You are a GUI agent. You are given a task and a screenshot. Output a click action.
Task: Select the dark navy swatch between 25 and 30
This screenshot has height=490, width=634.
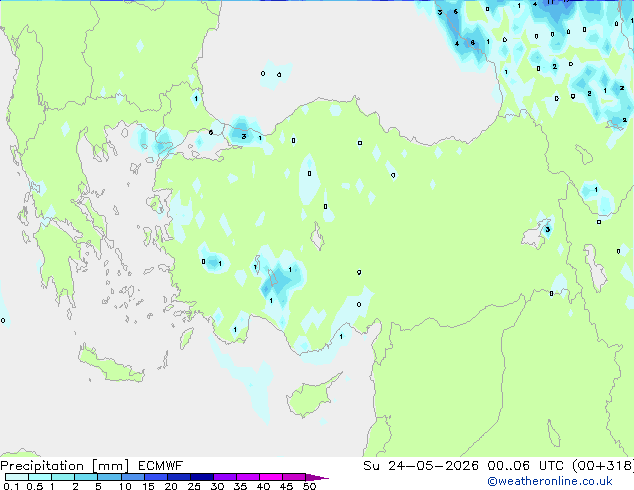(201, 477)
